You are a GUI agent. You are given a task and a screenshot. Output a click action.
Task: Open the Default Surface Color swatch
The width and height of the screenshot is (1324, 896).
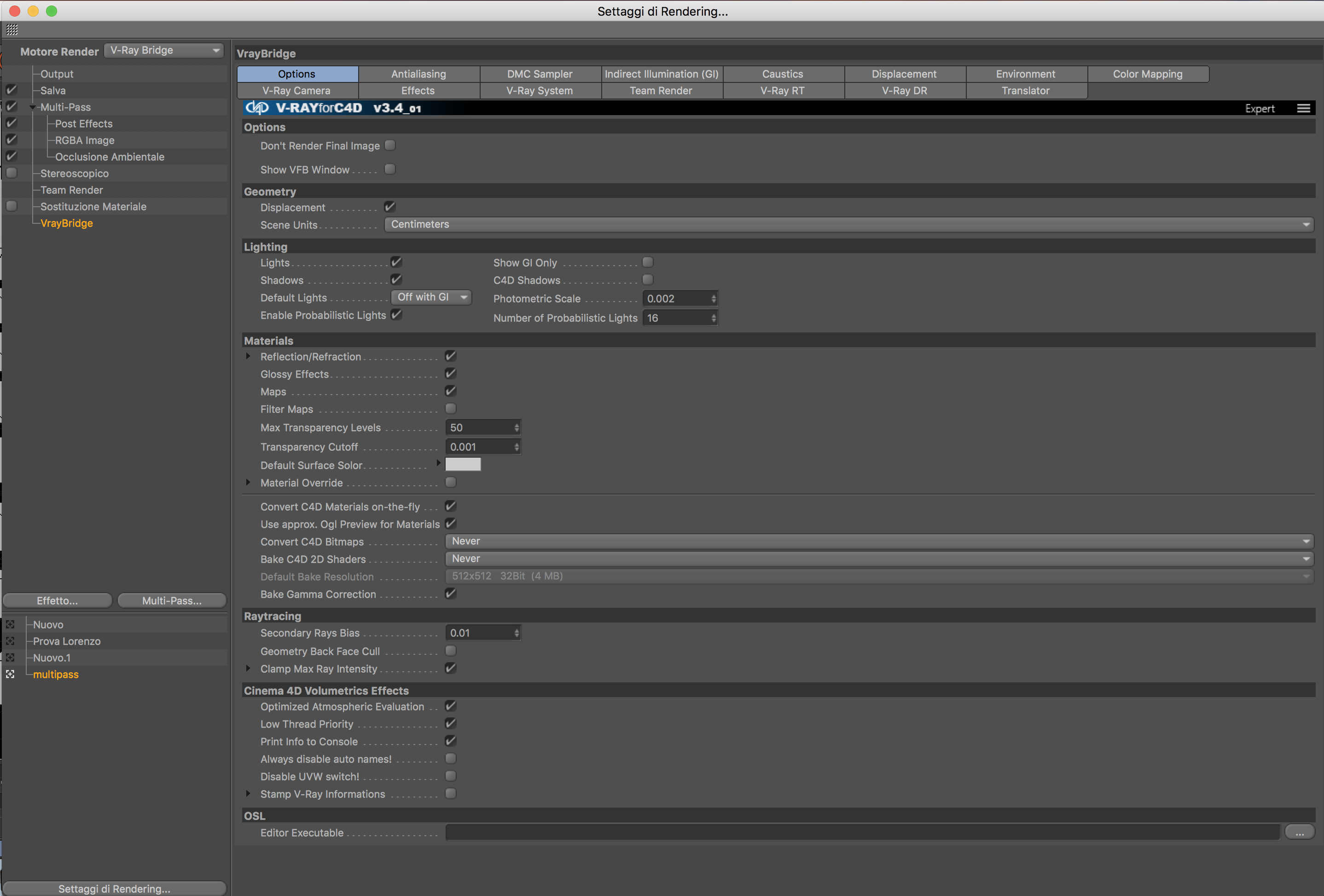pyautogui.click(x=463, y=465)
